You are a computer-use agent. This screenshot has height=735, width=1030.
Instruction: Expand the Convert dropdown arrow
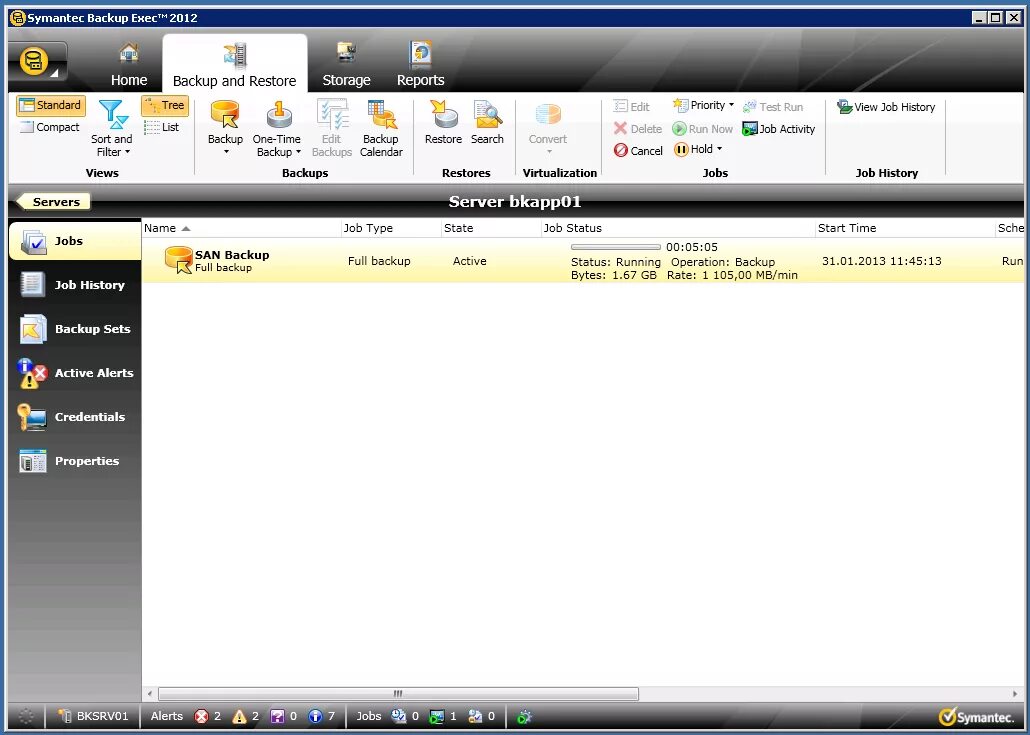549,152
